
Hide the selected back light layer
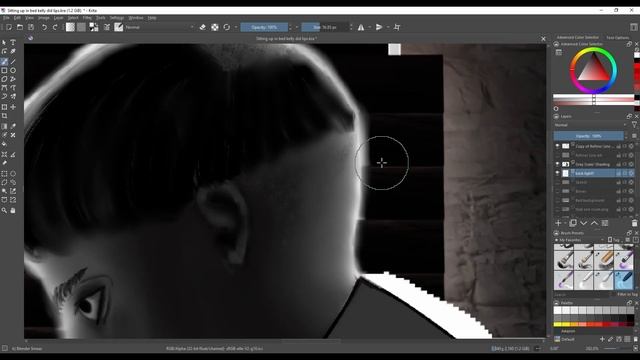point(557,173)
